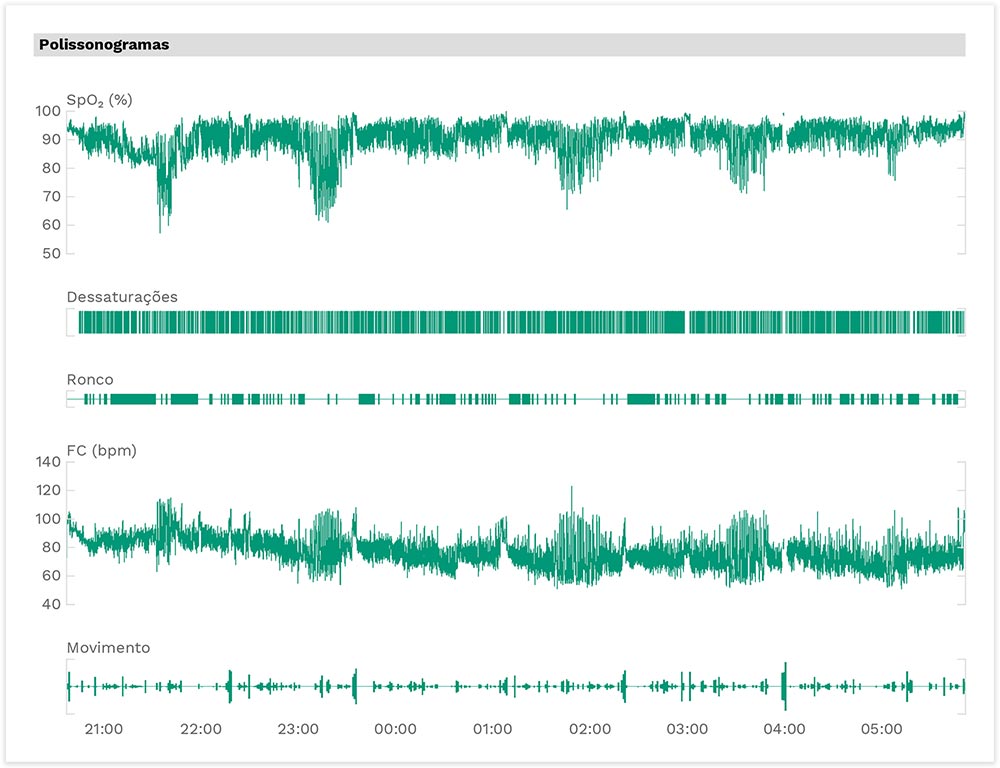Viewport: 1000px width, 768px height.
Task: Select the 140 value on FC axis
Action: [x=47, y=462]
